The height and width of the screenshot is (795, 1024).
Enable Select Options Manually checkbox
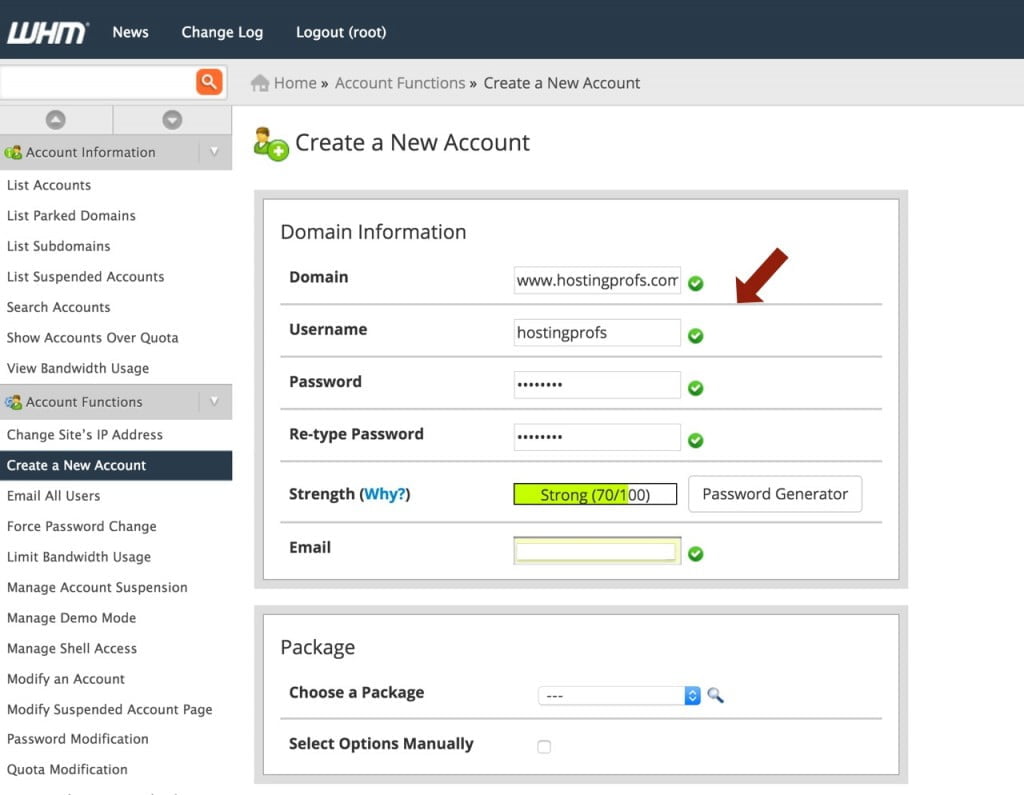coord(544,747)
